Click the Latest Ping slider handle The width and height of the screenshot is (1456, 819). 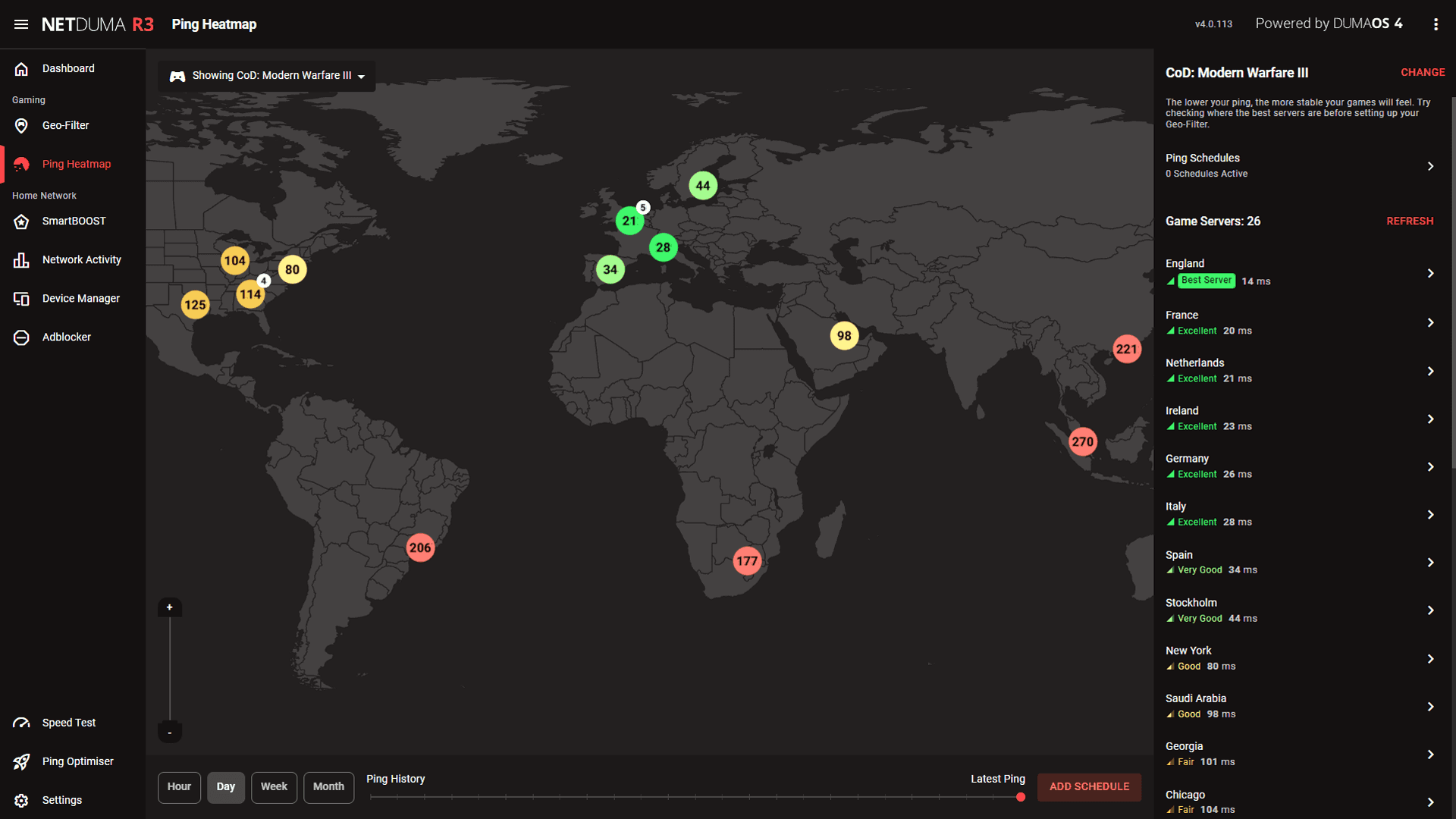coord(1021,797)
